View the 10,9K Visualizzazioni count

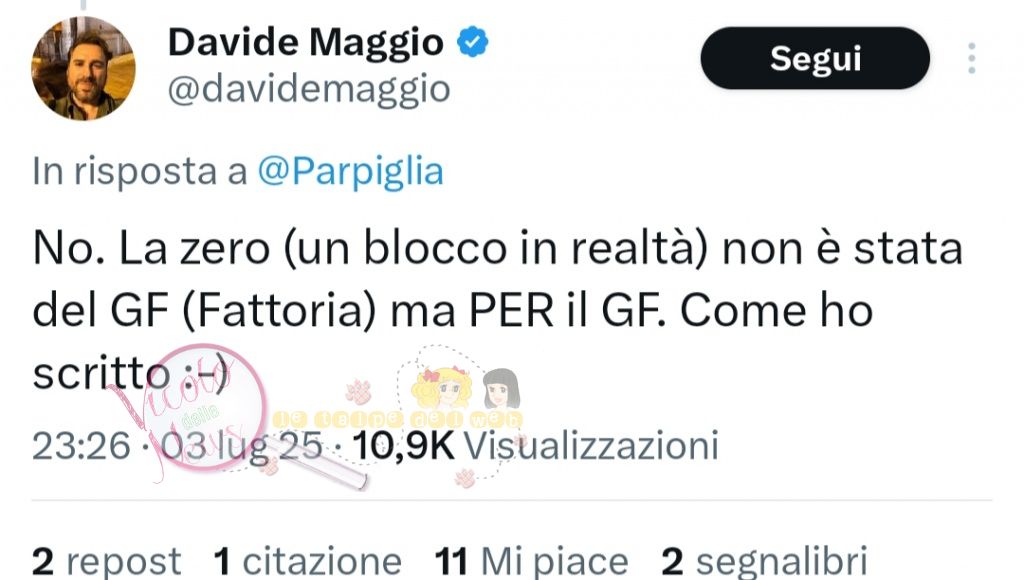(x=536, y=445)
